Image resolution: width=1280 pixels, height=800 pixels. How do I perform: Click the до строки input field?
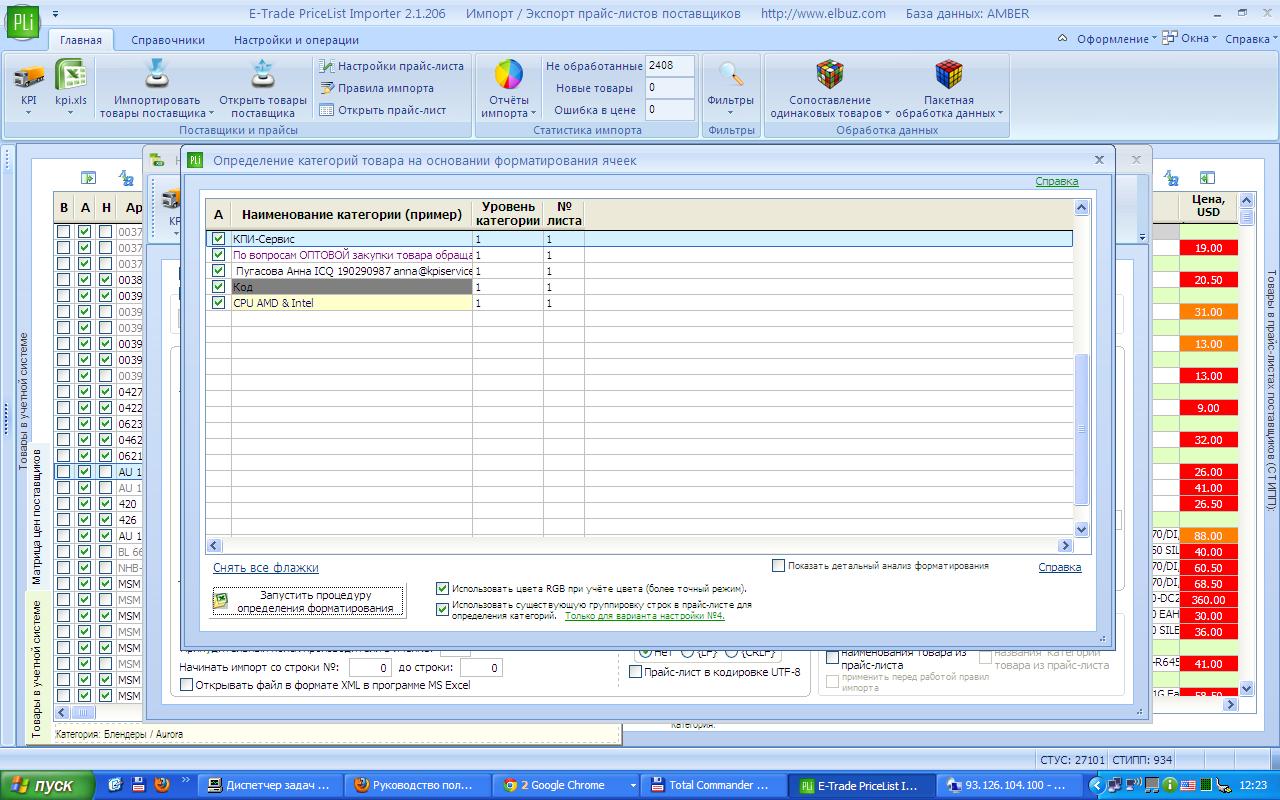coord(481,667)
